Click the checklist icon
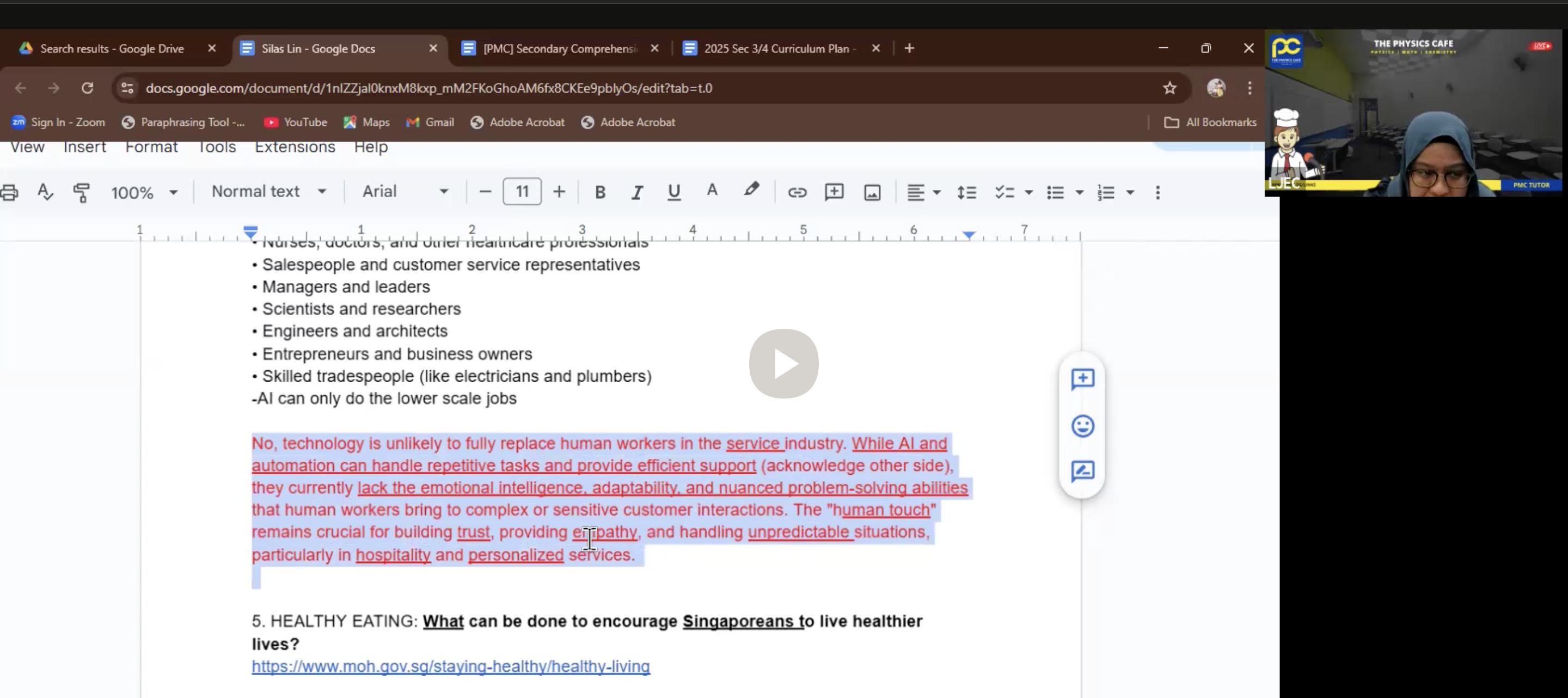The image size is (1568, 698). coord(1004,192)
